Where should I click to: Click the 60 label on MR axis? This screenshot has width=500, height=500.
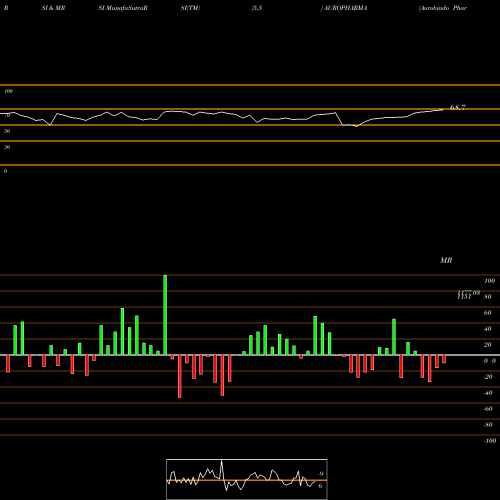pos(488,313)
